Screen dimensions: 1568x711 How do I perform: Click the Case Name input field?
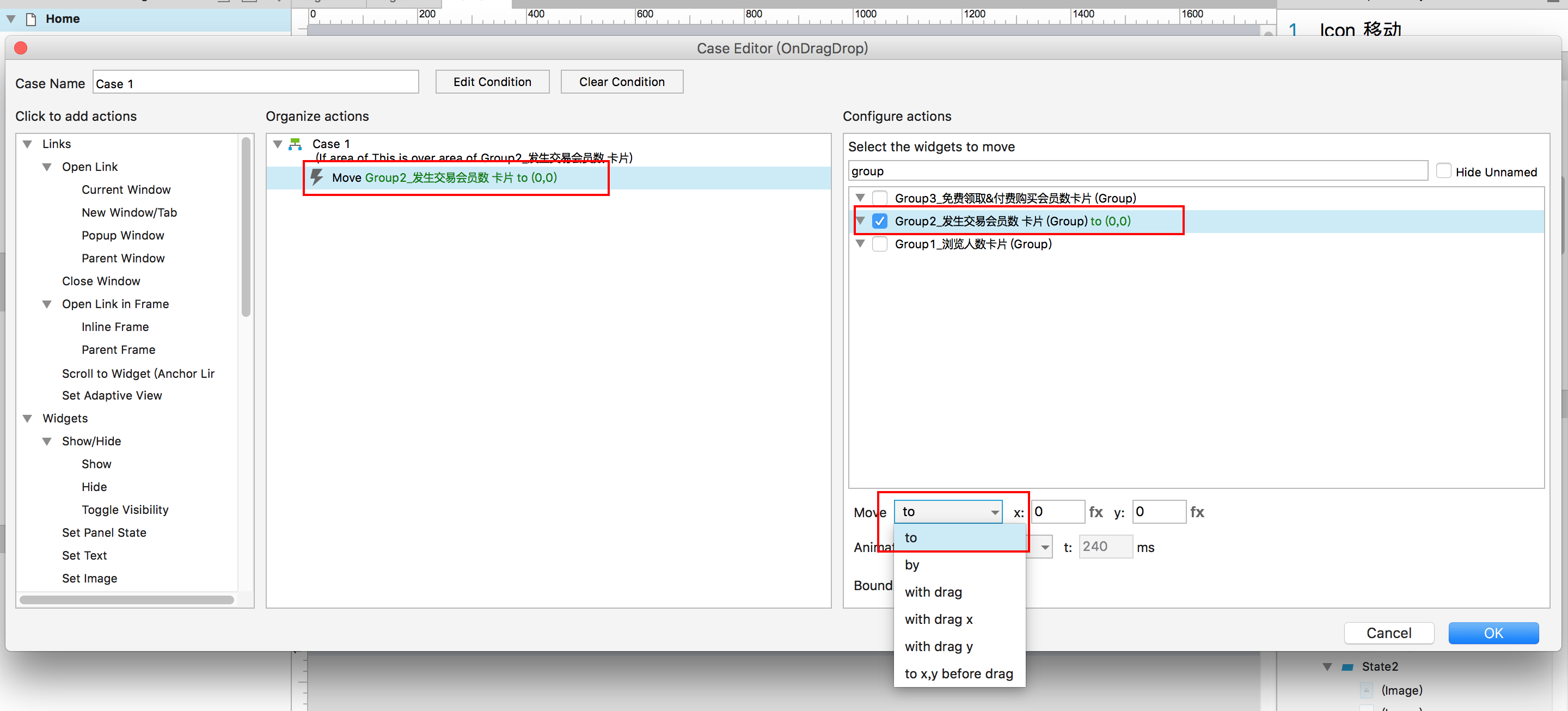click(x=256, y=83)
